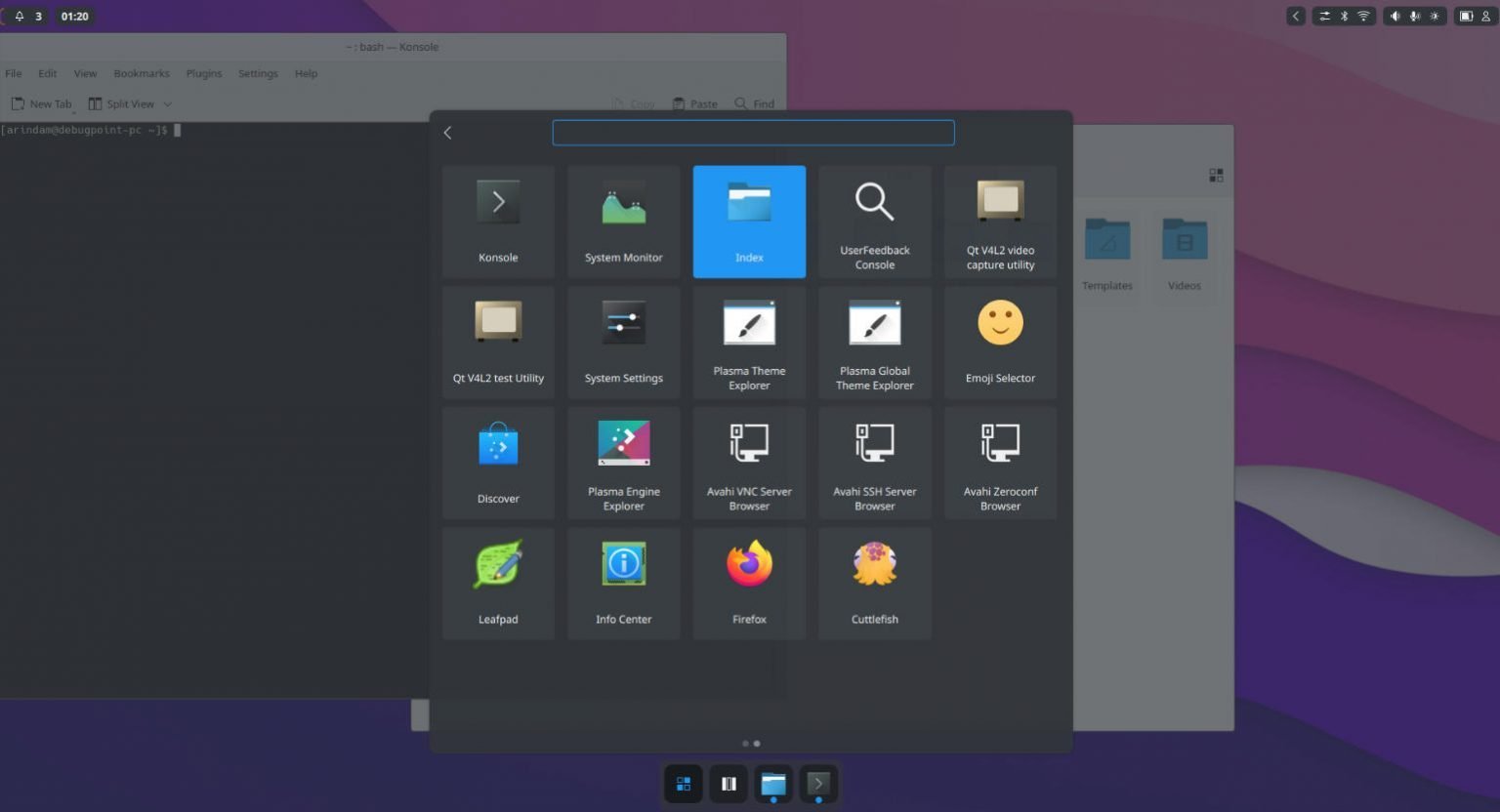Mute the volume from the system tray
Screen dimensions: 1500x812
click(x=1395, y=16)
